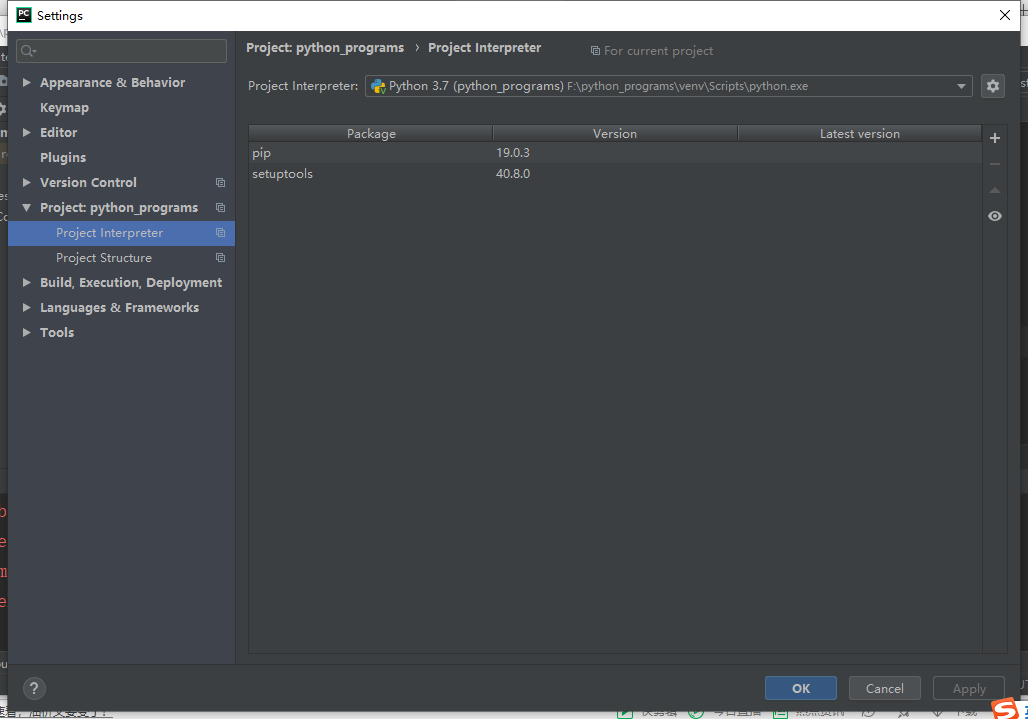This screenshot has width=1028, height=719.
Task: Click the help question mark button
Action: pos(34,688)
